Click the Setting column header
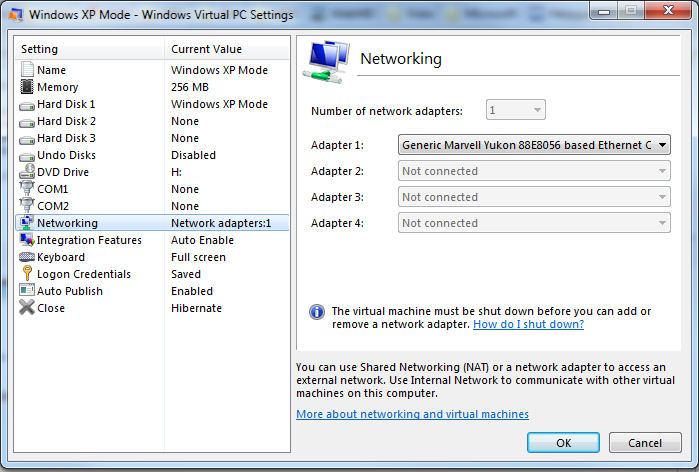 coord(89,49)
